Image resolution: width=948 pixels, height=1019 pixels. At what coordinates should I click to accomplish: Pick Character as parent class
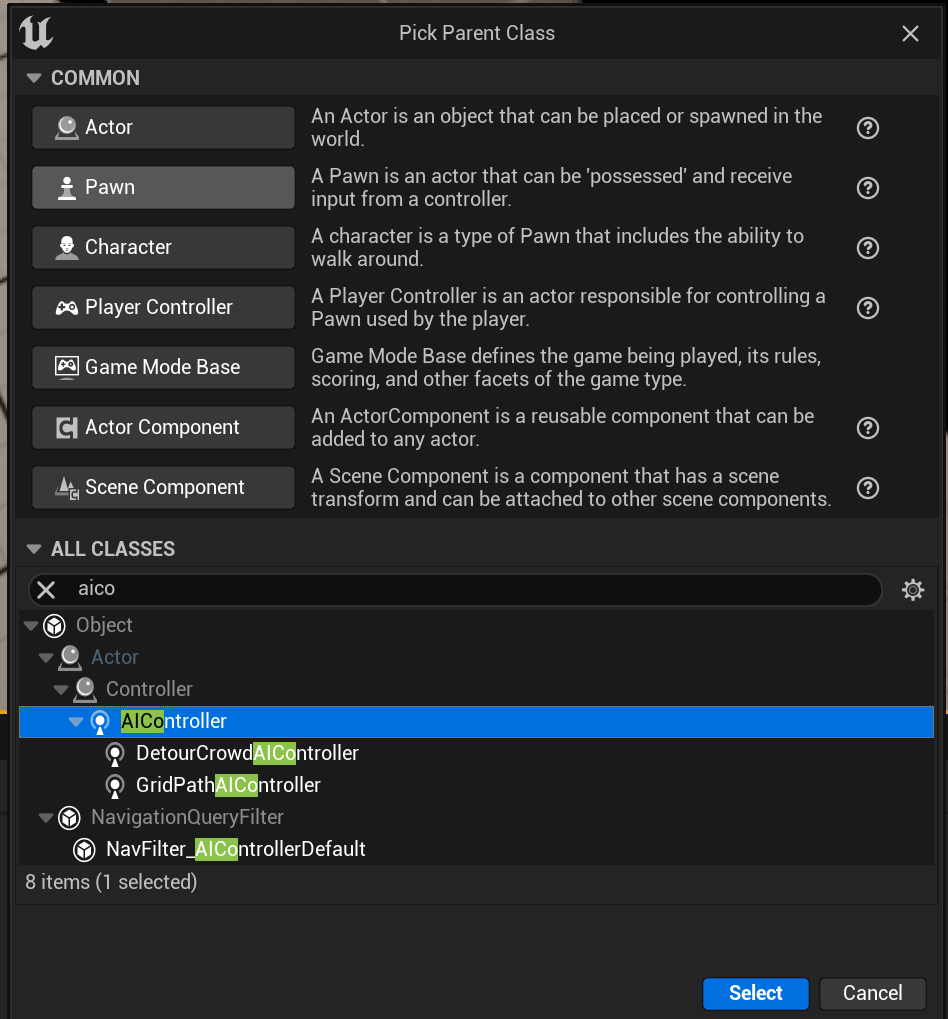pos(163,247)
